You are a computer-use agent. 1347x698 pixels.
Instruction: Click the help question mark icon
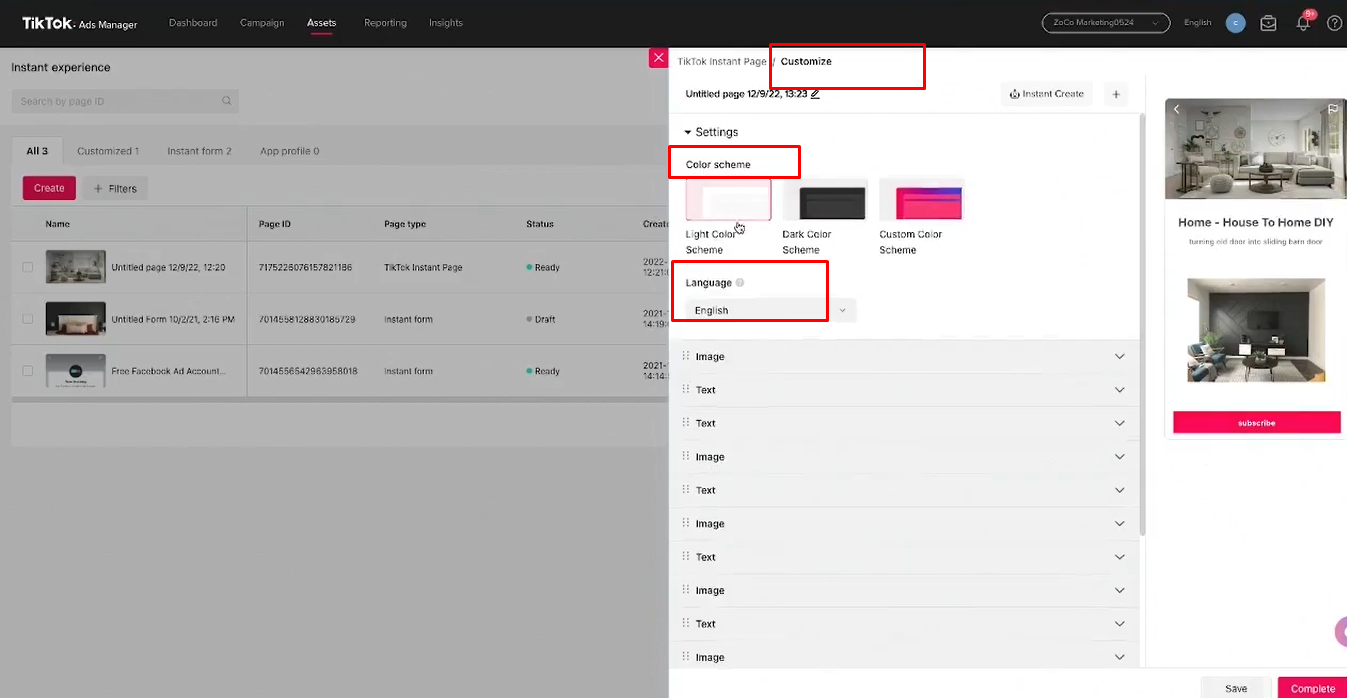[x=1335, y=23]
